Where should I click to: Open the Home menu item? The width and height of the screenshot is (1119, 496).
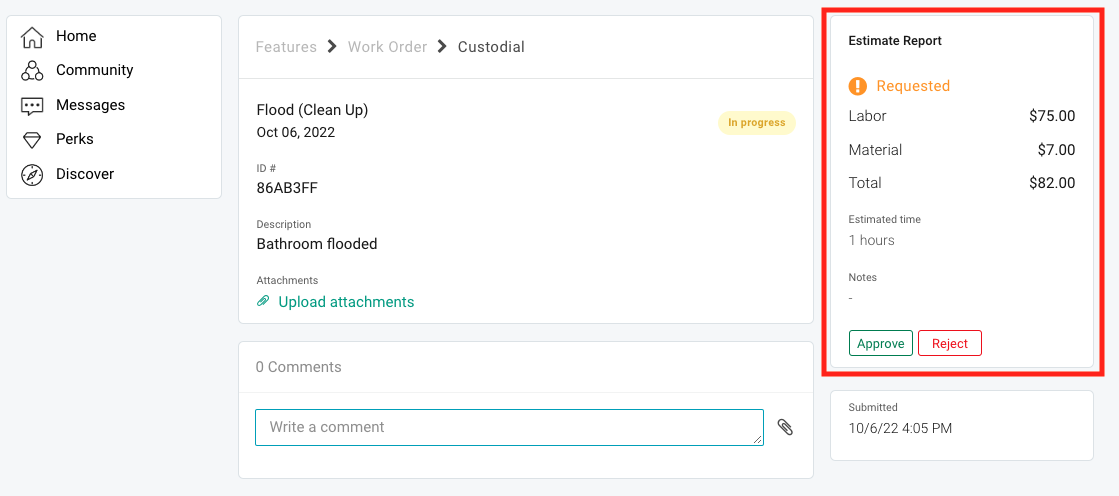coord(76,36)
